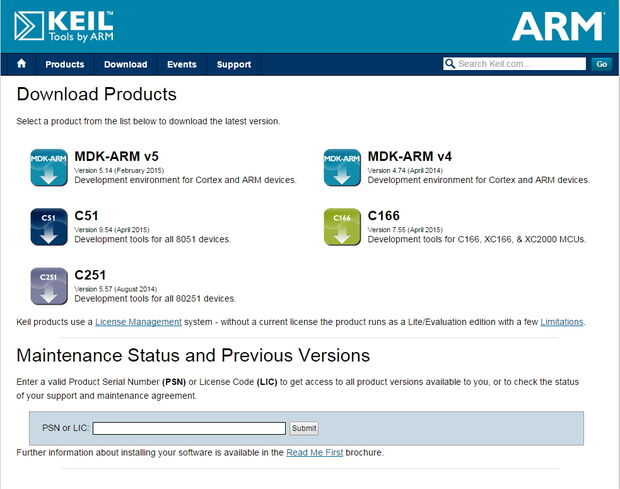Image resolution: width=620 pixels, height=489 pixels.
Task: Click the ARM logo in header
Action: tap(557, 26)
